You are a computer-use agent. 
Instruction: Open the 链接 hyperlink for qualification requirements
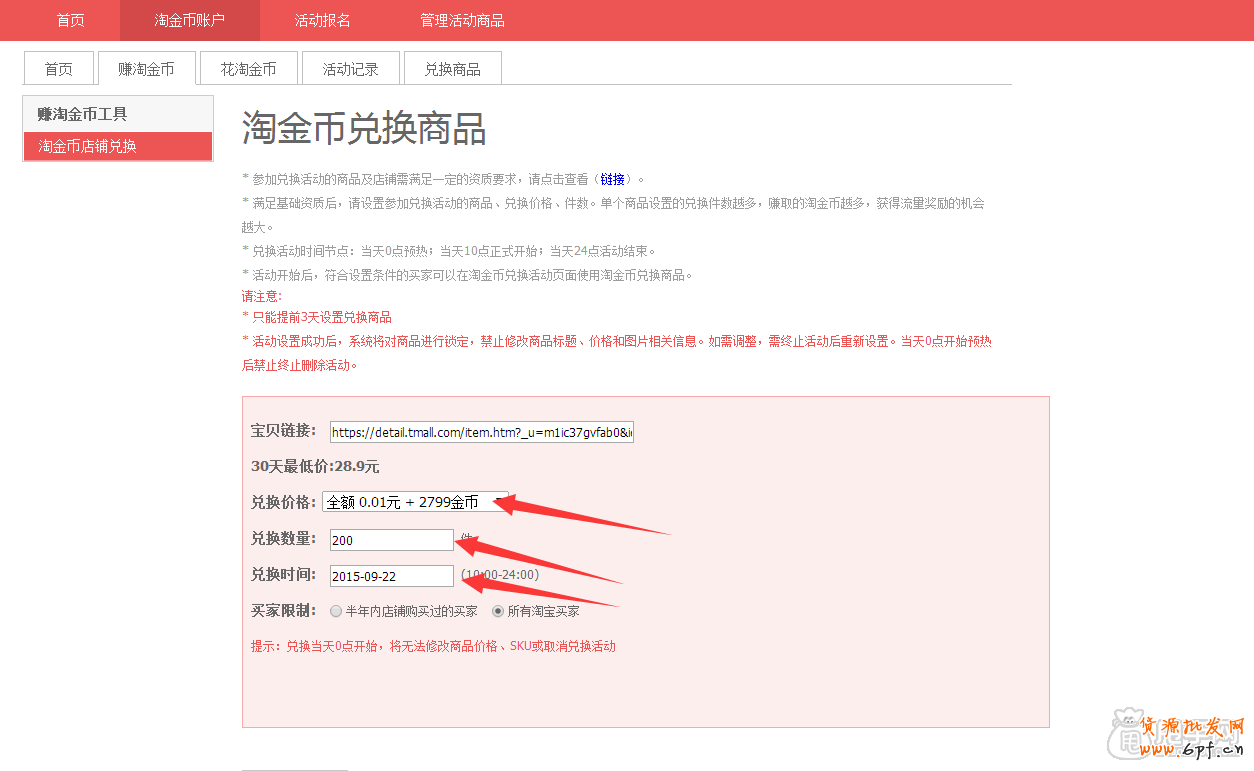pos(611,179)
